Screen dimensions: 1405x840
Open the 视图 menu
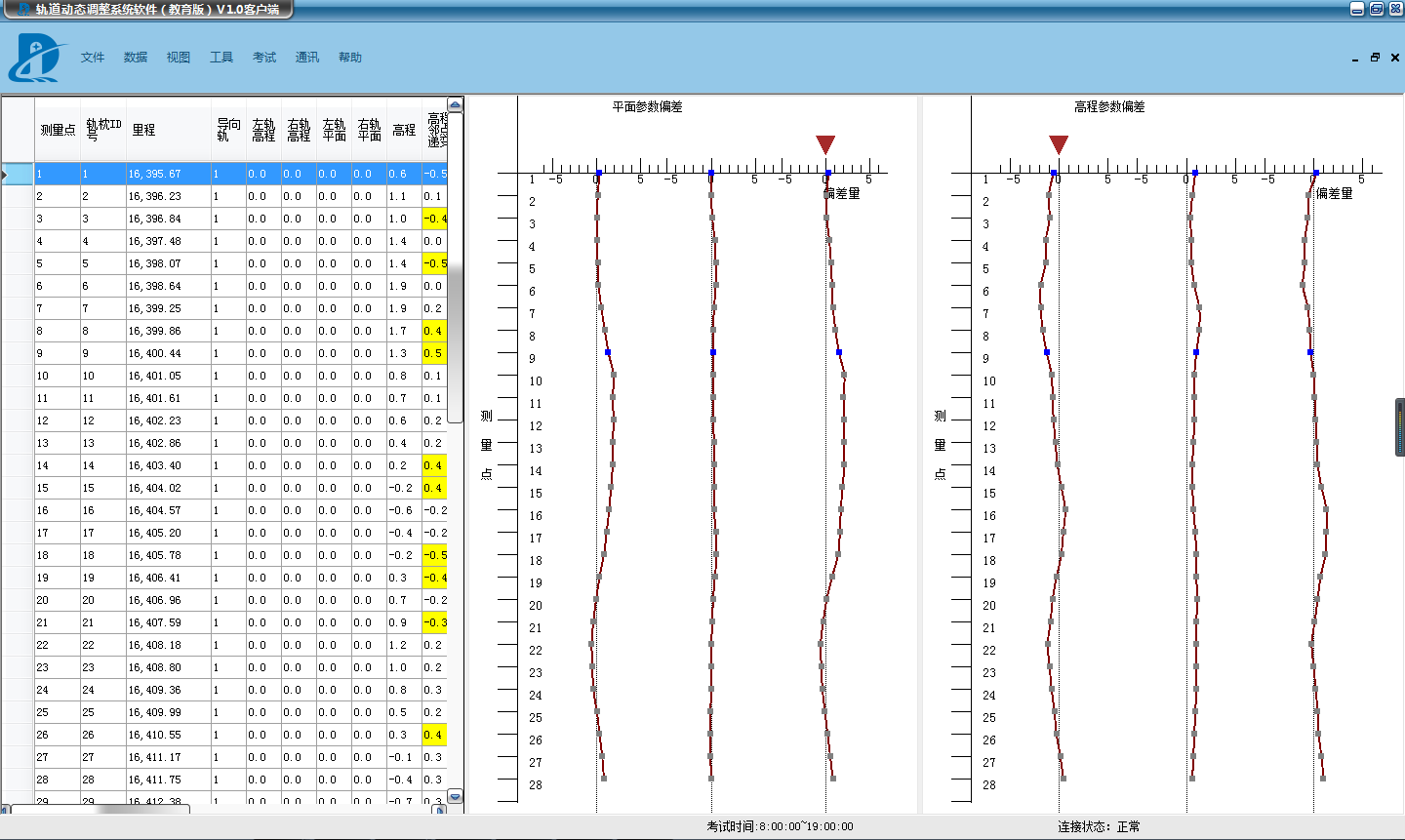179,58
